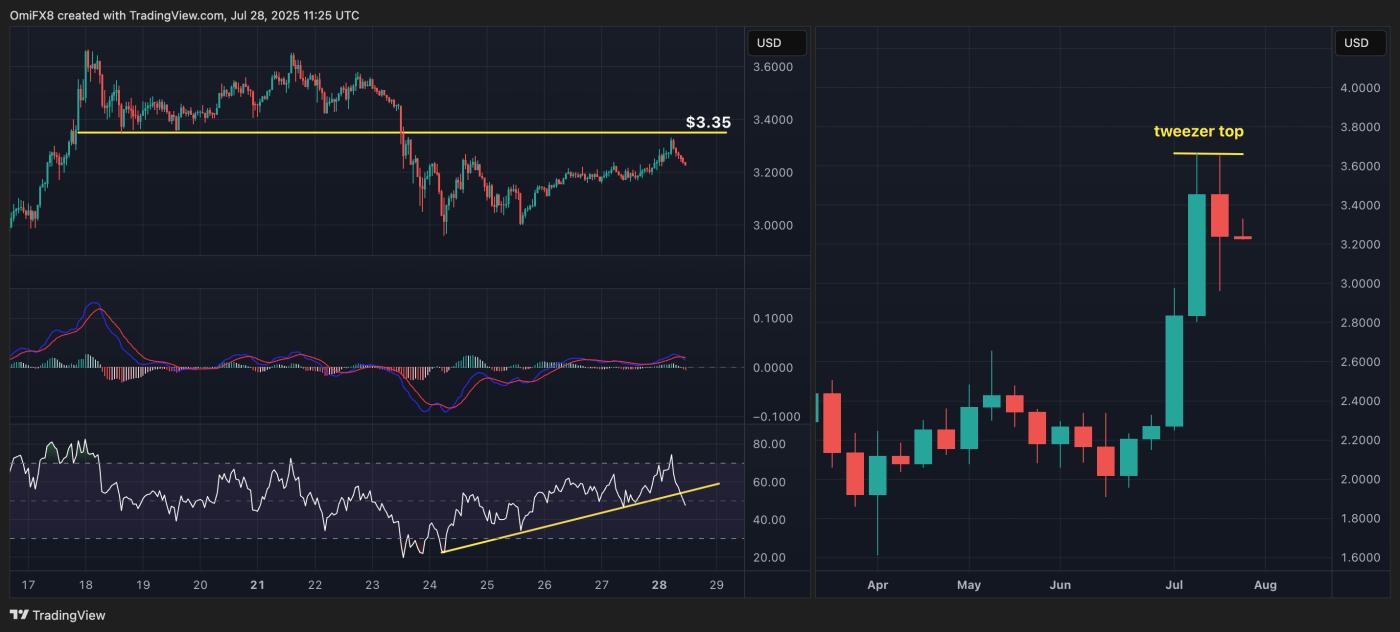This screenshot has width=1400, height=632.
Task: Select the yellow RSI rising trendline
Action: tap(580, 517)
